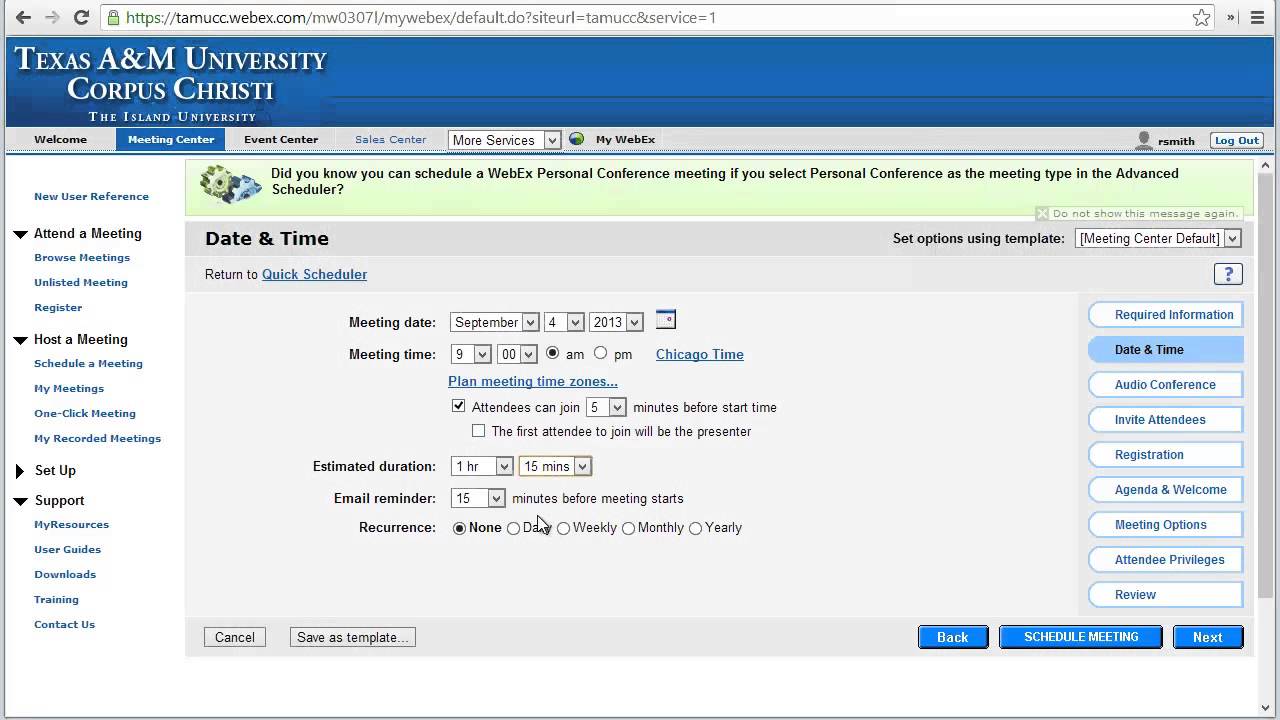The height and width of the screenshot is (720, 1280).
Task: Open the meeting day dropdown
Action: pyautogui.click(x=564, y=322)
